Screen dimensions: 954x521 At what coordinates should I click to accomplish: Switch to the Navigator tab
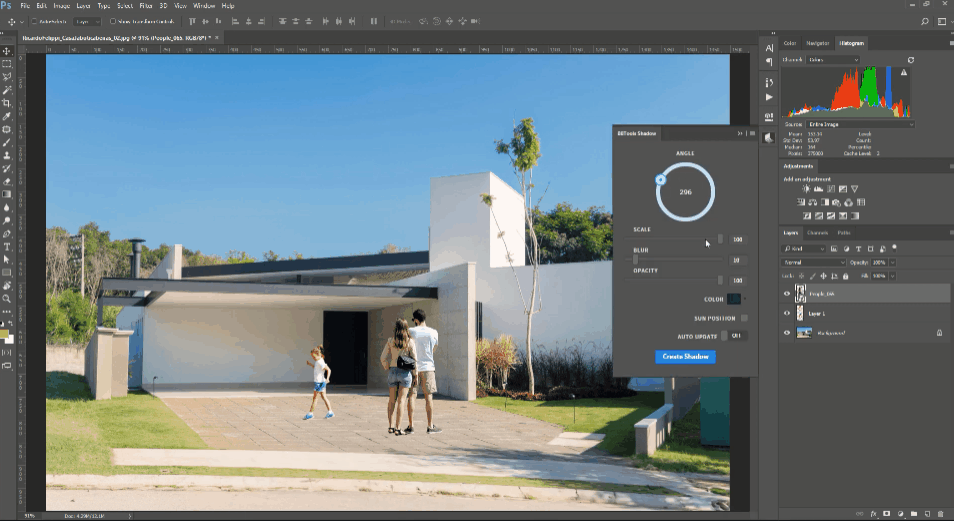[817, 43]
